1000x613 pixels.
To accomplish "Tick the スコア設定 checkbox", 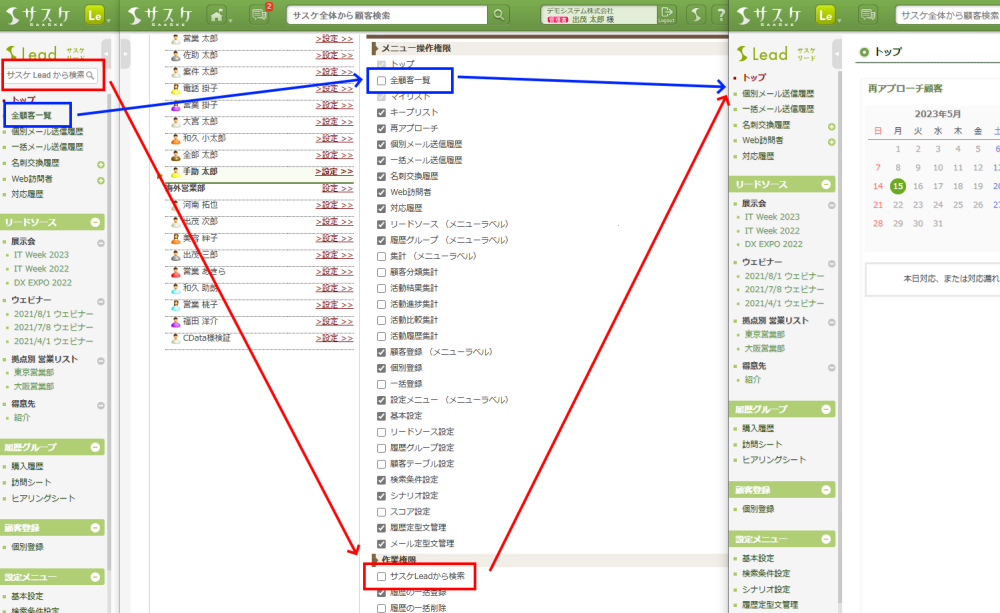I will (x=381, y=512).
